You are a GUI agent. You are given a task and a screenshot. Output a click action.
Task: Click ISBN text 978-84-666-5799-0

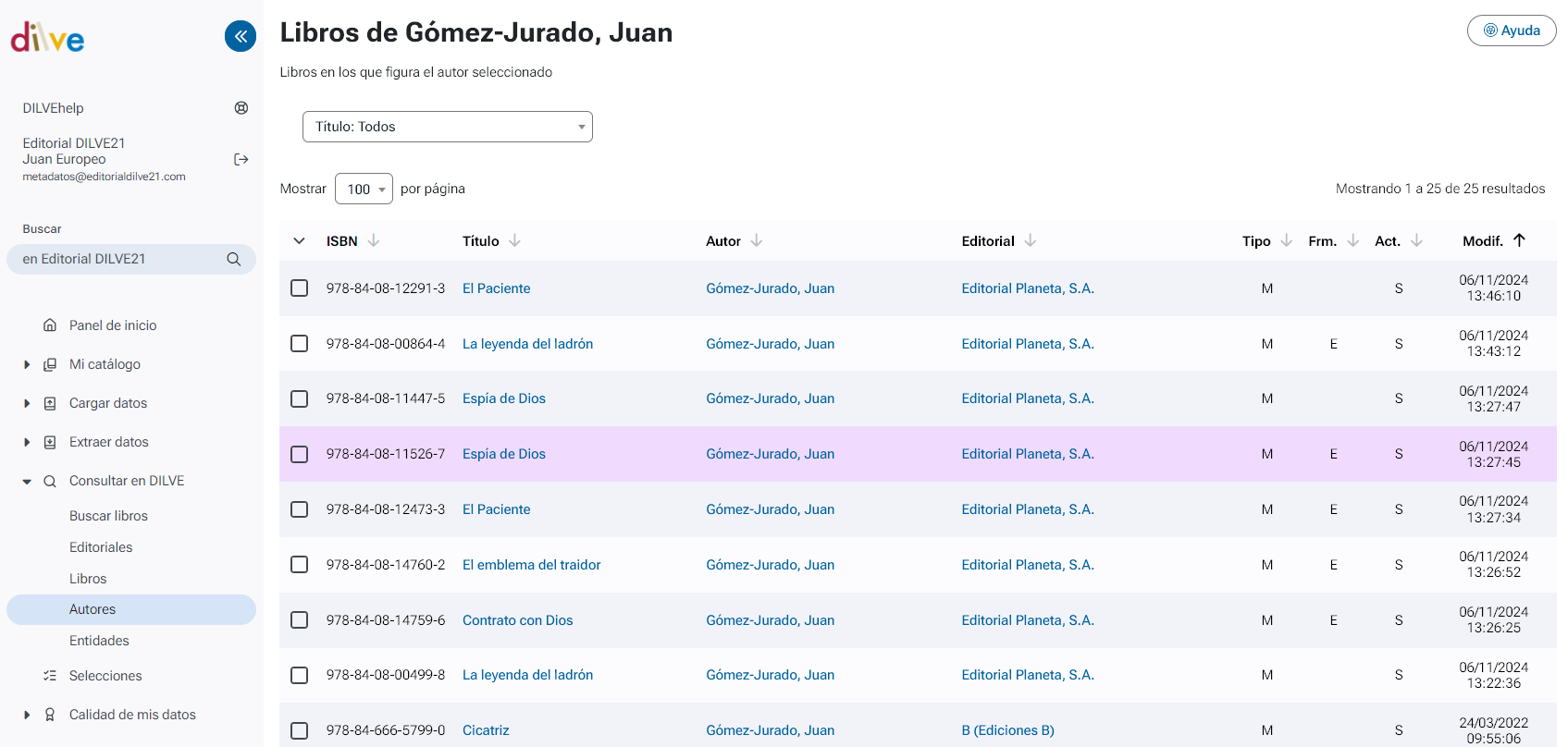(386, 730)
